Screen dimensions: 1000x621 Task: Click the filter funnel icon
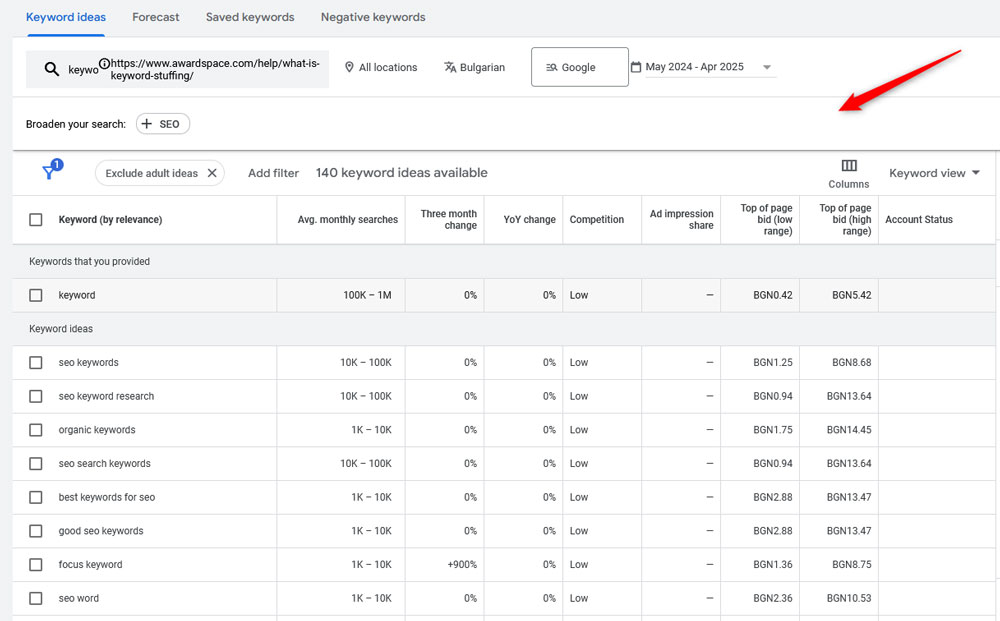pyautogui.click(x=50, y=170)
